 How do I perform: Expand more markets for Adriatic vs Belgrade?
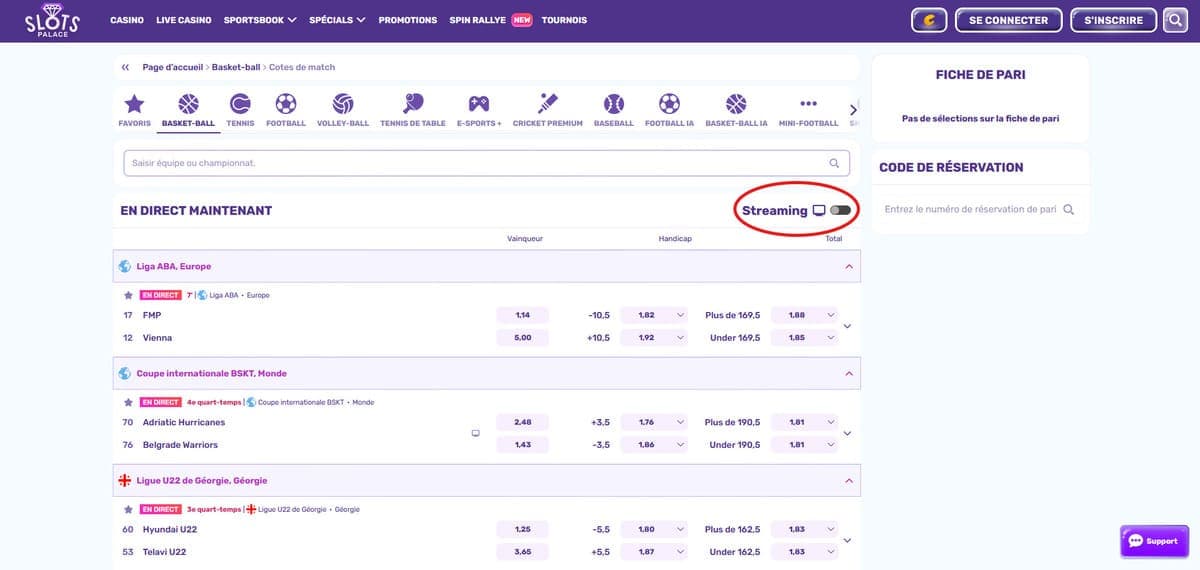click(x=847, y=433)
